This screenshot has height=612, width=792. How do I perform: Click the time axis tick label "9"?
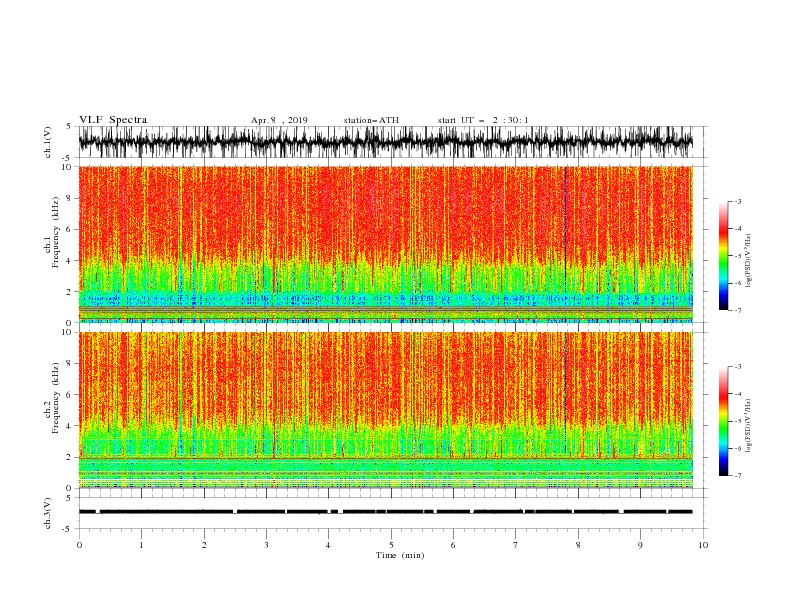click(640, 545)
